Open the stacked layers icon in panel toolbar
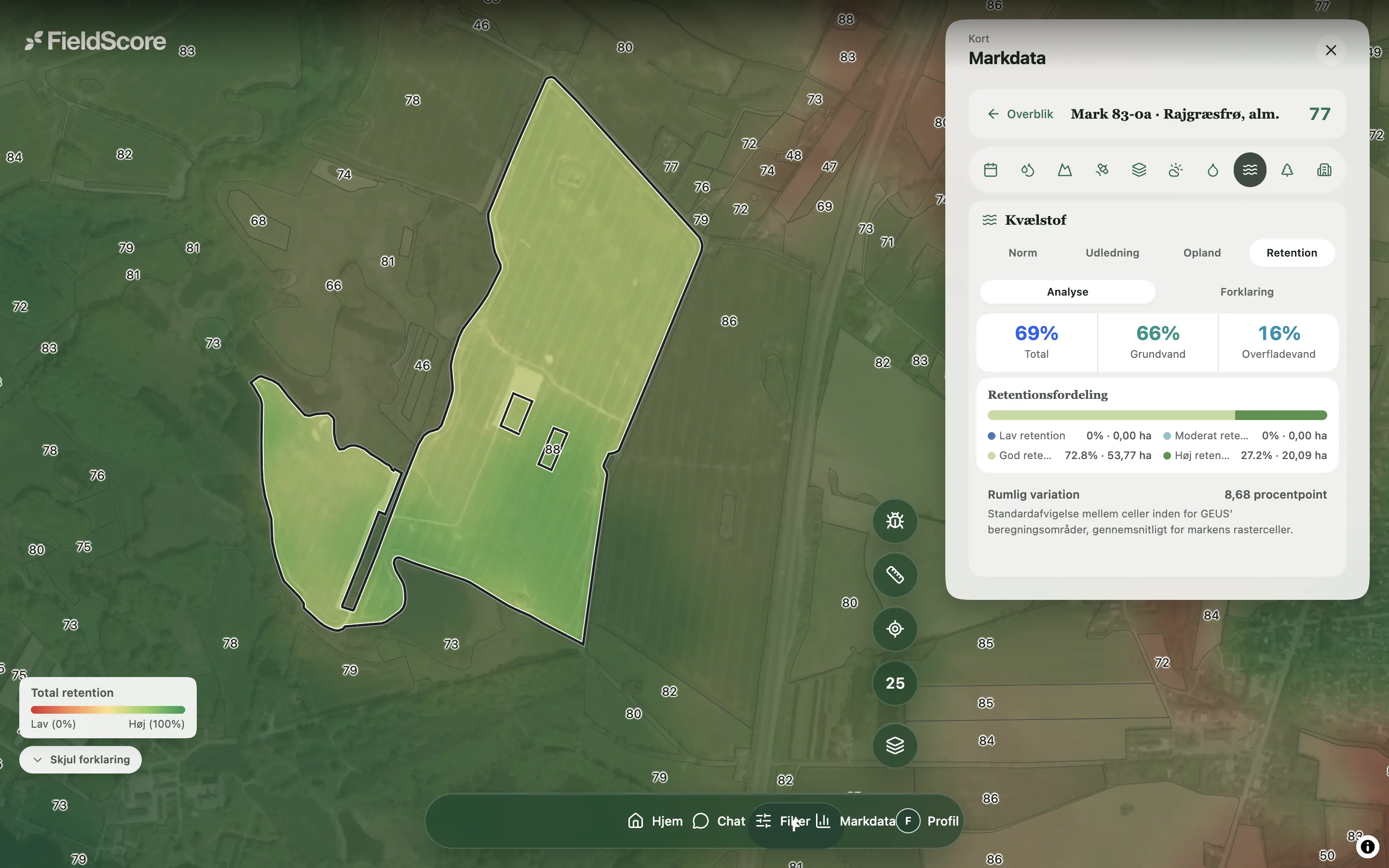1389x868 pixels. 1139,170
